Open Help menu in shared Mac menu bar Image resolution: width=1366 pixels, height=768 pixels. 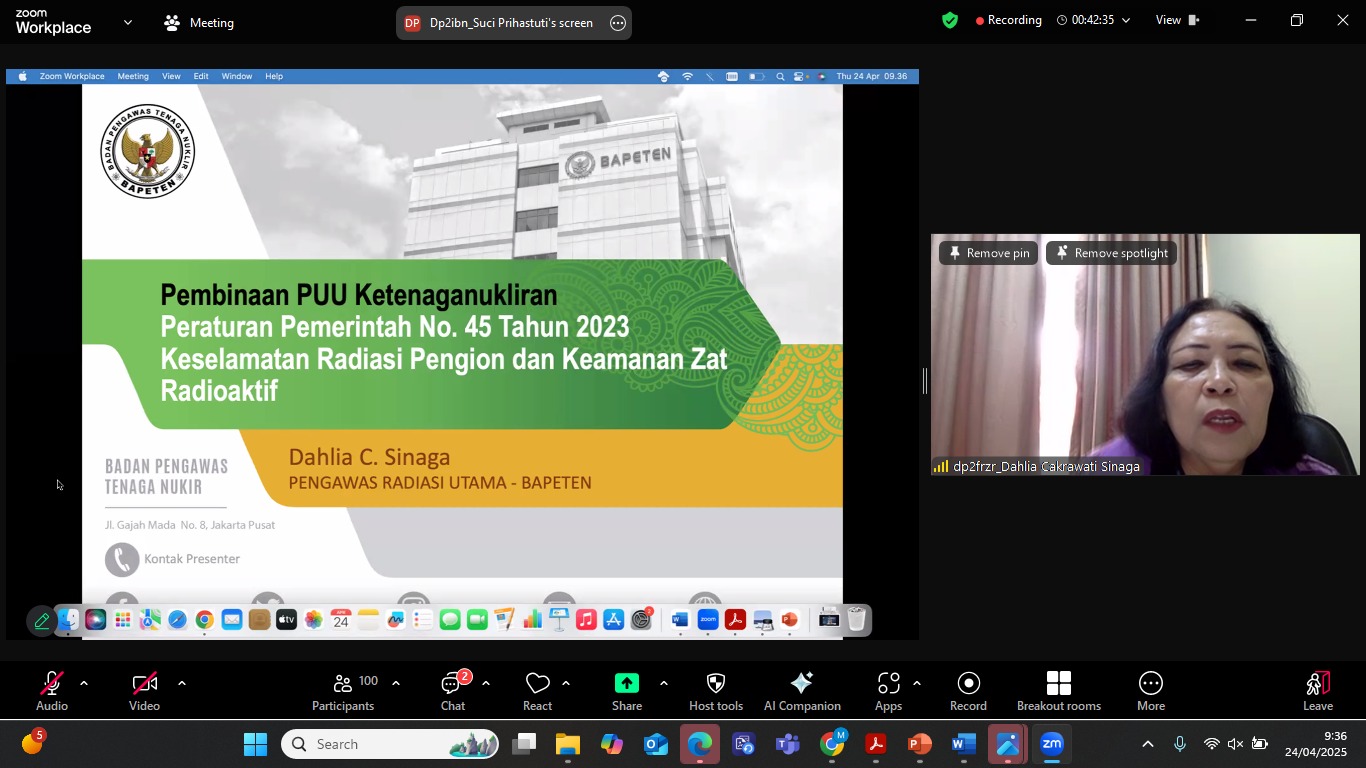[x=274, y=76]
